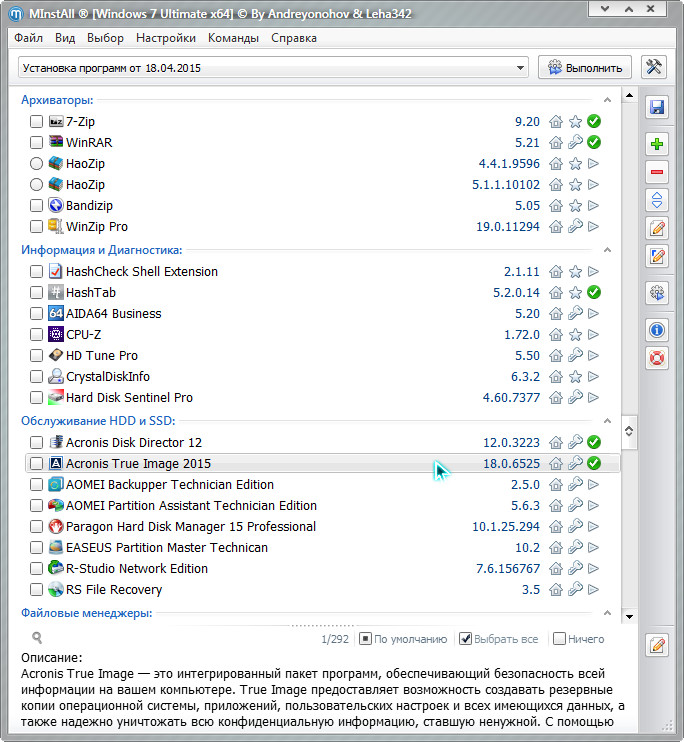Collapse the 'Архиваторы' group

click(607, 100)
